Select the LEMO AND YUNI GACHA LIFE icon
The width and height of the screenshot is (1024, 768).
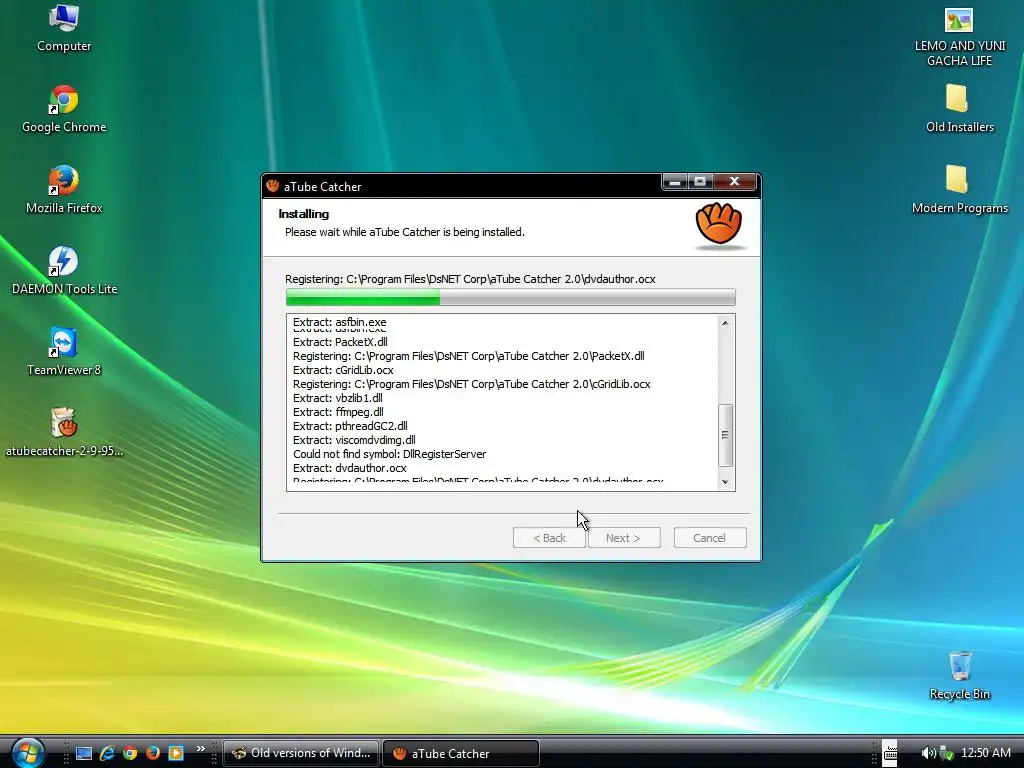pyautogui.click(x=959, y=37)
